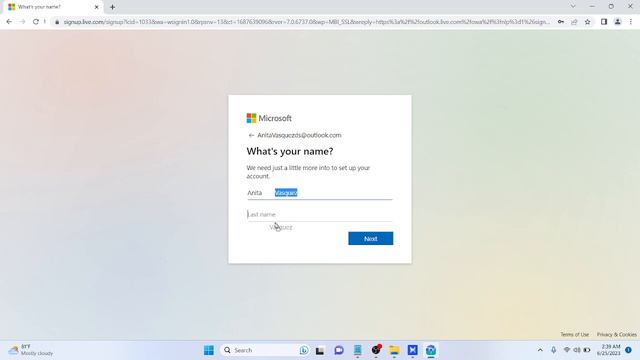Viewport: 640px width, 360px height.
Task: Open Teams Chat on taskbar
Action: click(339, 350)
